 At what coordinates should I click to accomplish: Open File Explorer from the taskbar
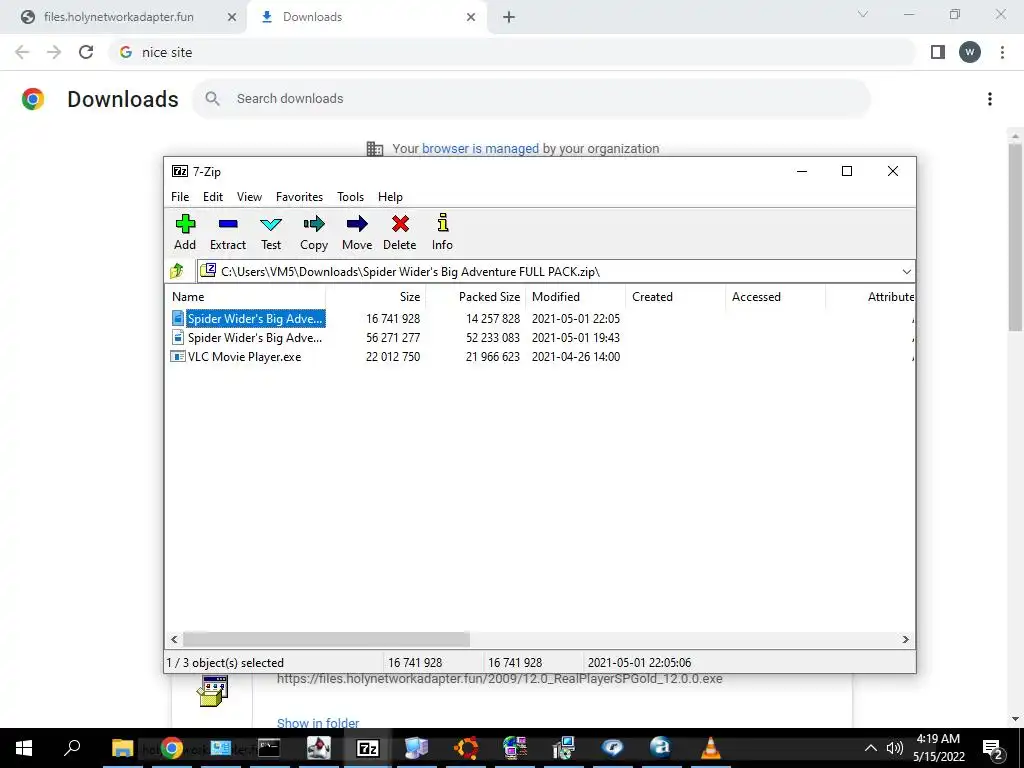coord(122,748)
